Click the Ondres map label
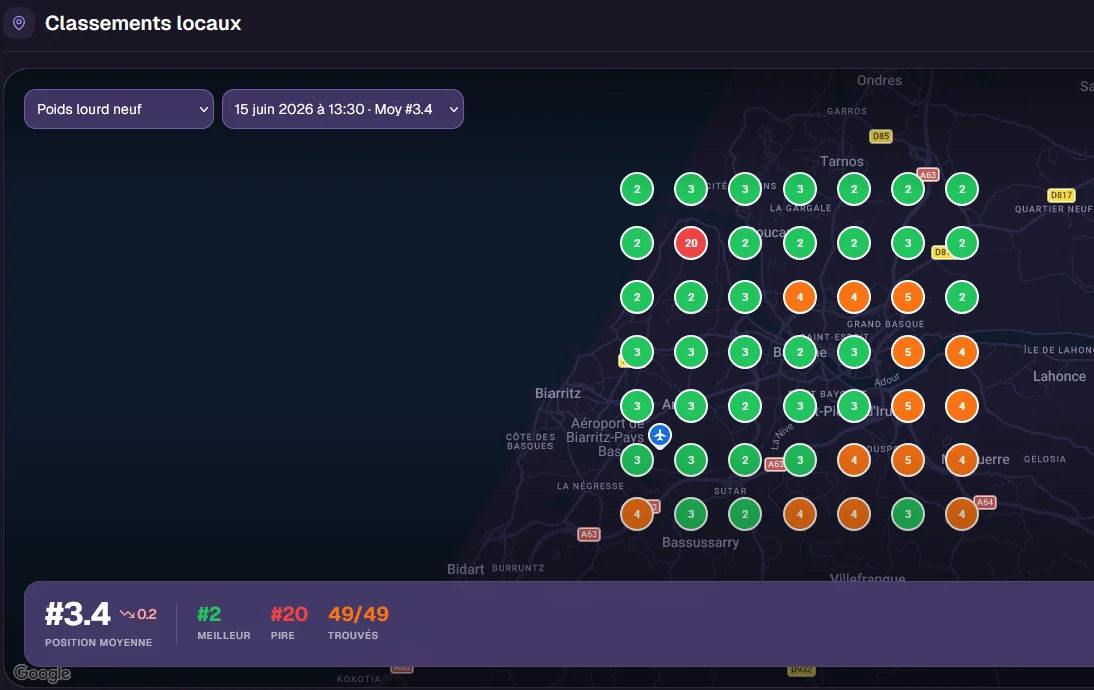Screen dimensions: 1094x690 (879, 80)
